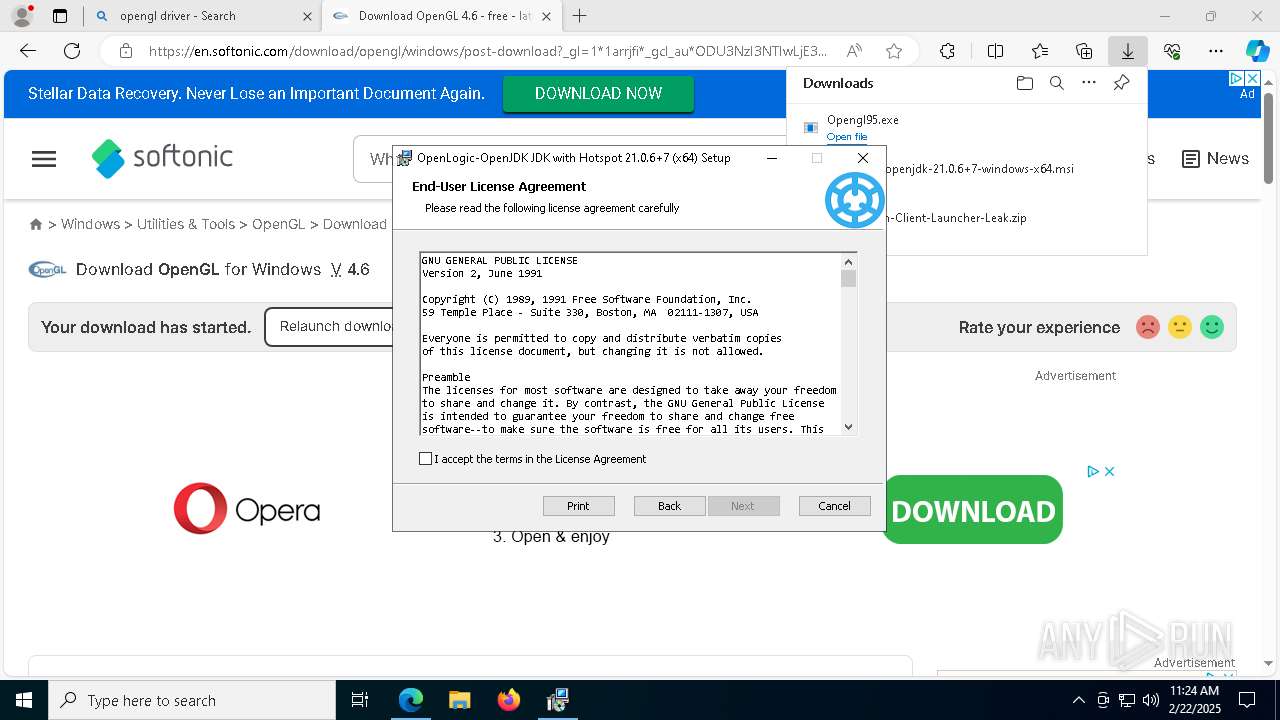Screen dimensions: 1280x720
Task: Click the Read aloud icon in address bar
Action: click(x=854, y=51)
